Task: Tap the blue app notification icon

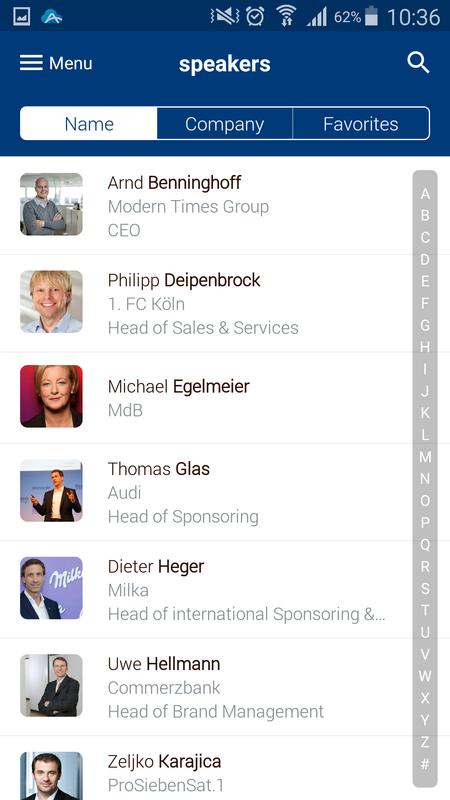Action: tap(52, 17)
